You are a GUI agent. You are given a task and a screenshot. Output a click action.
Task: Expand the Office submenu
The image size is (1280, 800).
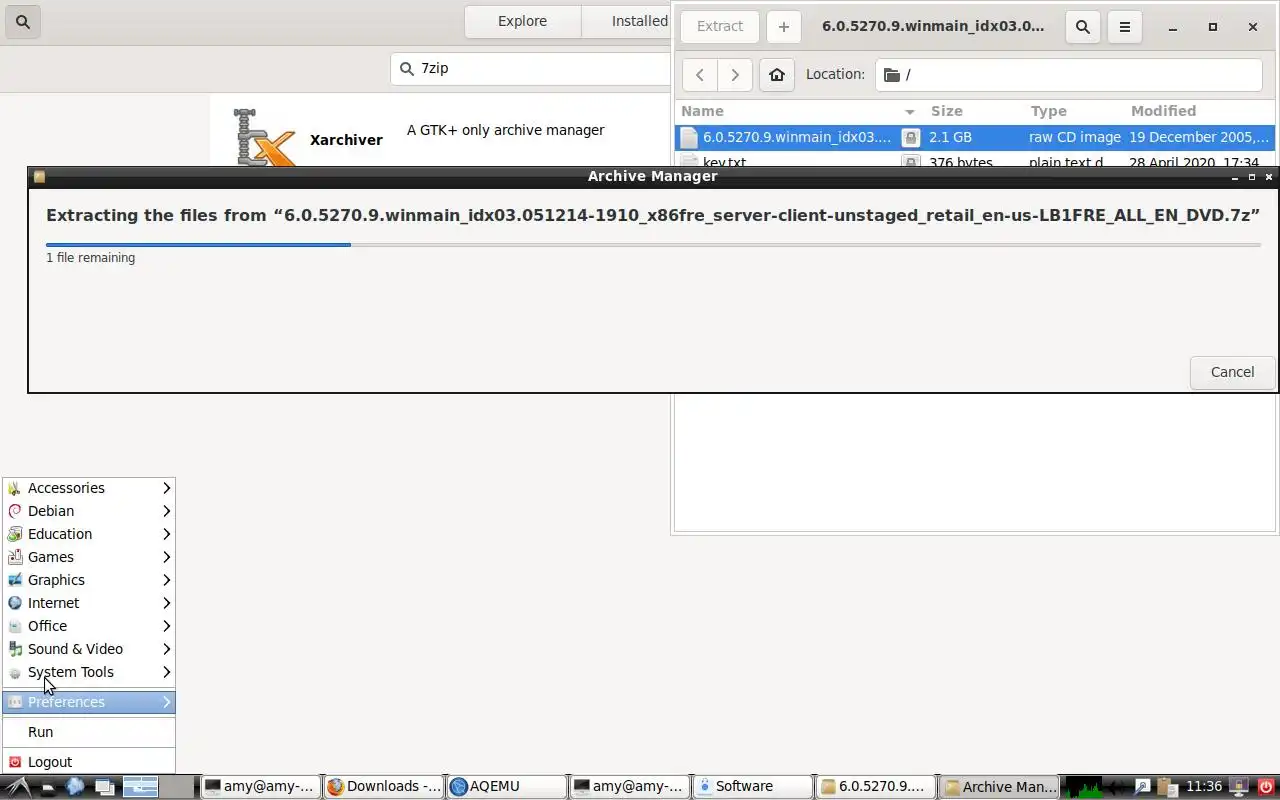[x=89, y=626]
